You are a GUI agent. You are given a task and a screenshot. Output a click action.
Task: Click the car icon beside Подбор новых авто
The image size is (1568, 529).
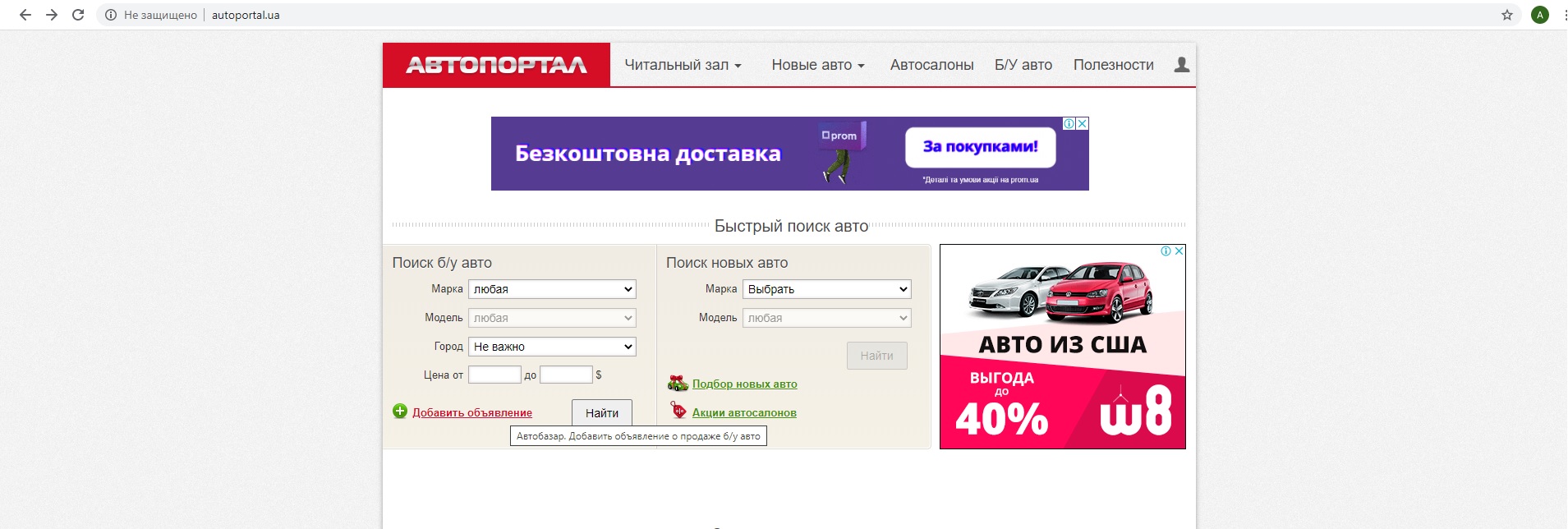(x=678, y=383)
